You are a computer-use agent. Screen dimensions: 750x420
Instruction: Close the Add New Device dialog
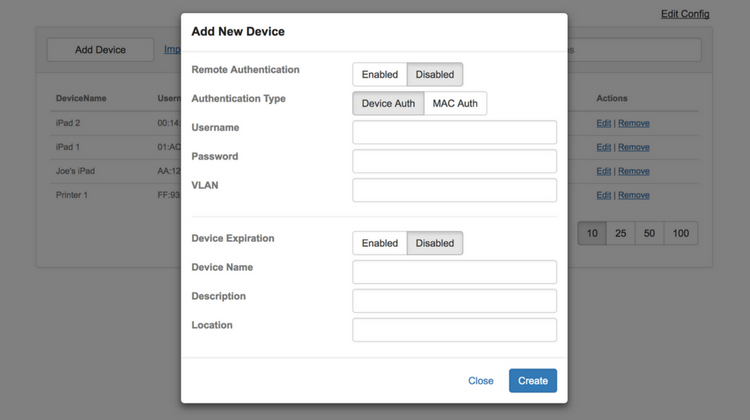(x=481, y=381)
